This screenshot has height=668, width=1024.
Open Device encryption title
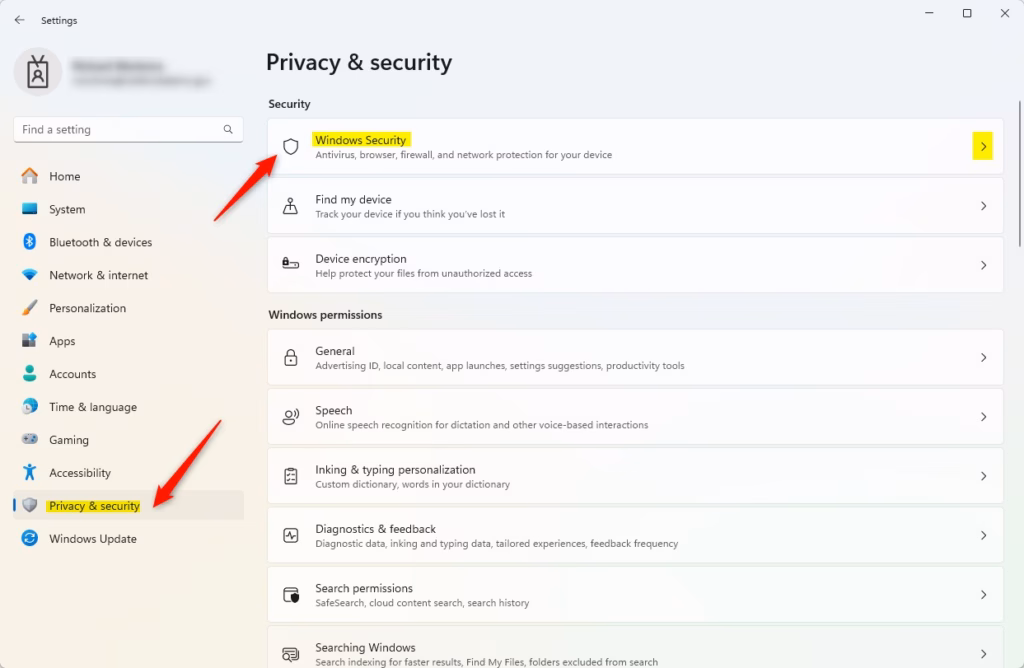point(360,259)
